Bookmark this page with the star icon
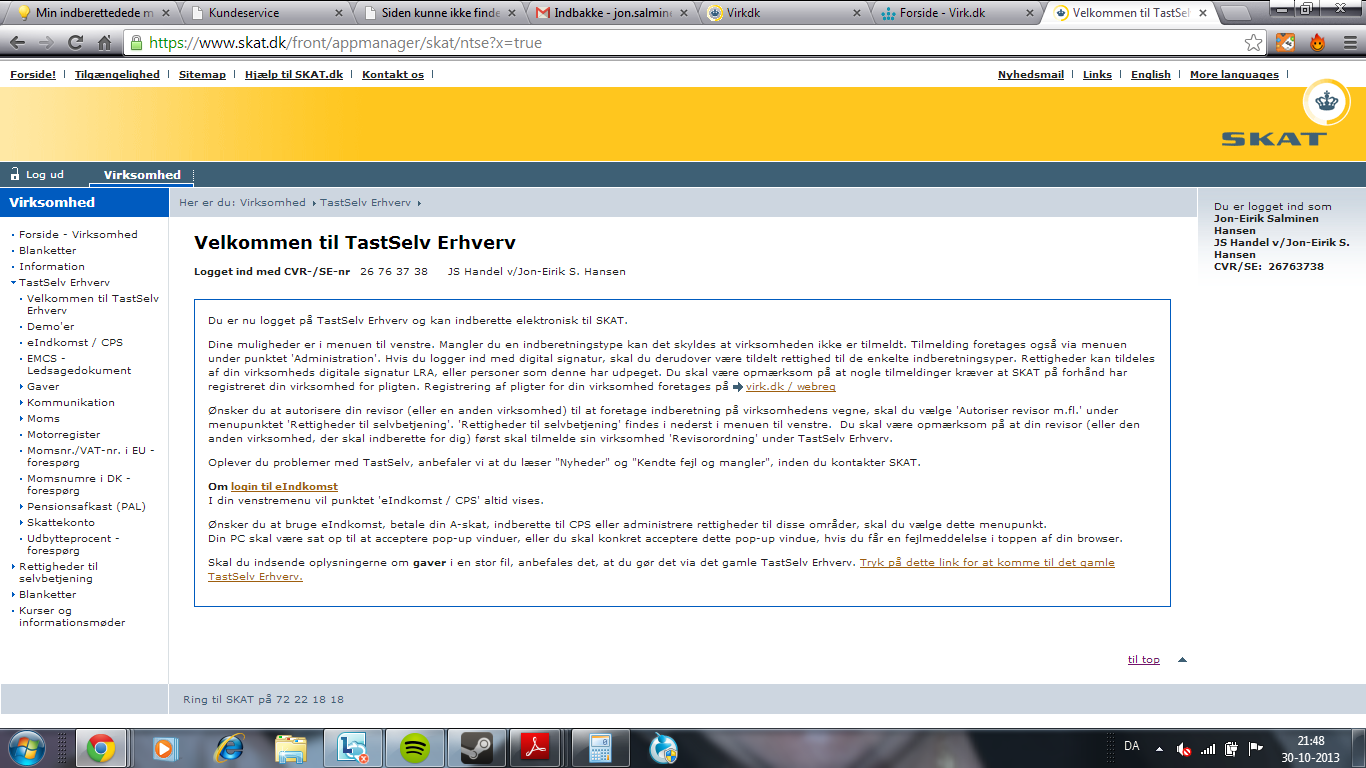Viewport: 1366px width, 768px height. point(1253,43)
